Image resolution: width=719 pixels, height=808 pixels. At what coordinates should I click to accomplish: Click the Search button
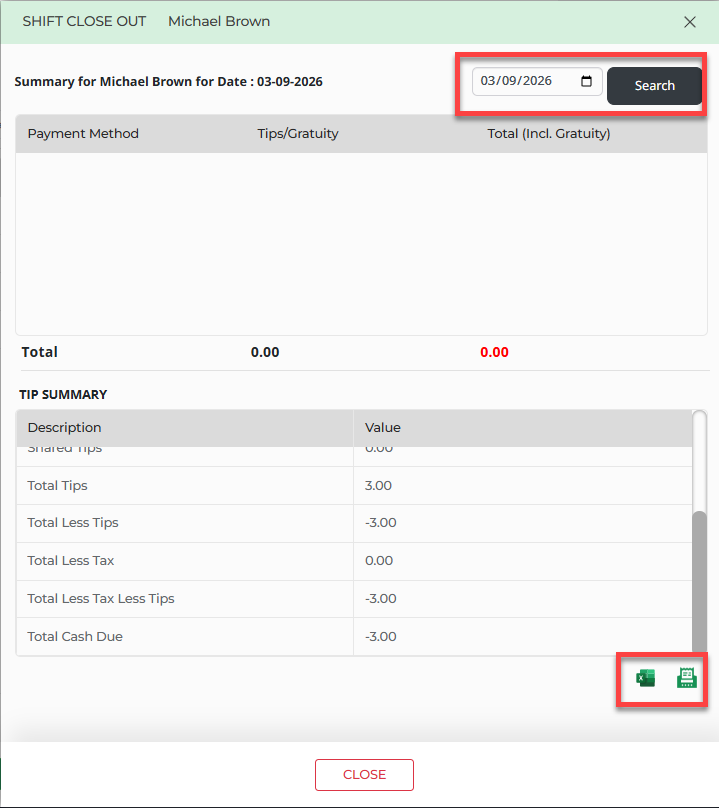coord(654,86)
